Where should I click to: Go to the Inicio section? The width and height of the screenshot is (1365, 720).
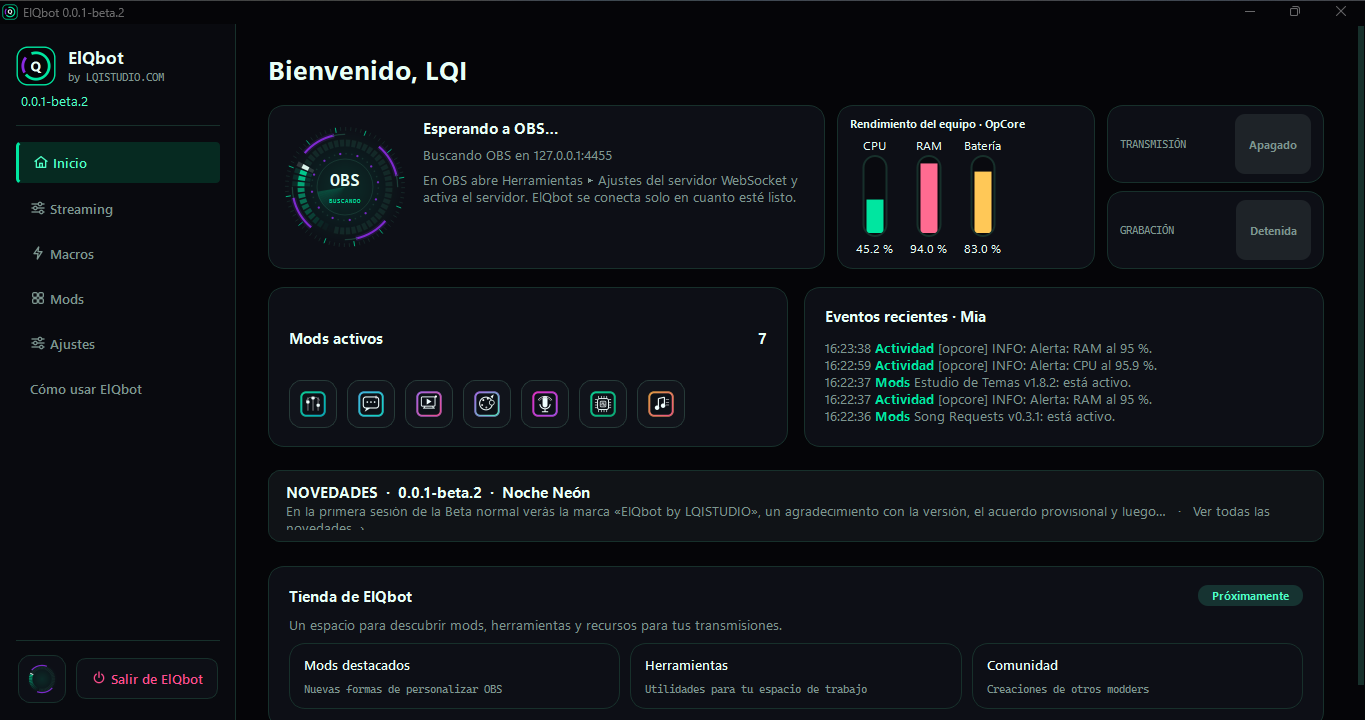[118, 163]
